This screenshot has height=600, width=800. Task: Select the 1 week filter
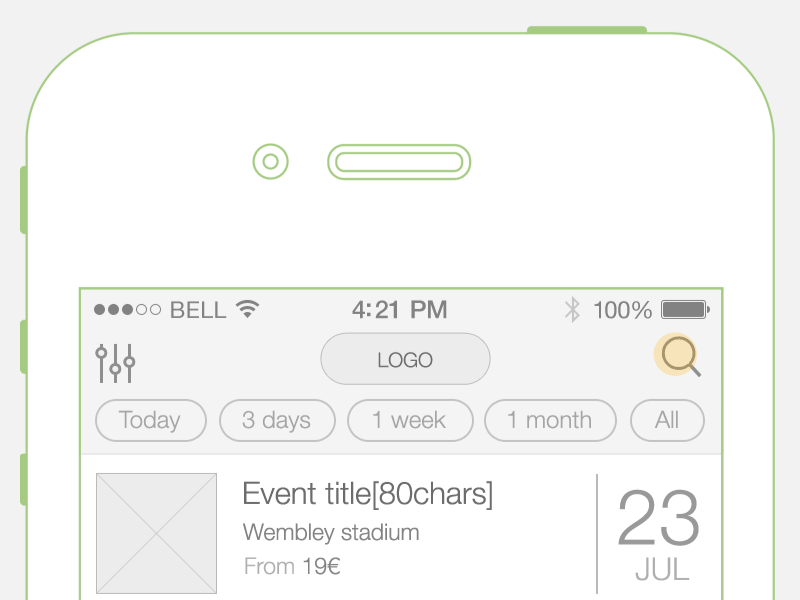point(409,420)
